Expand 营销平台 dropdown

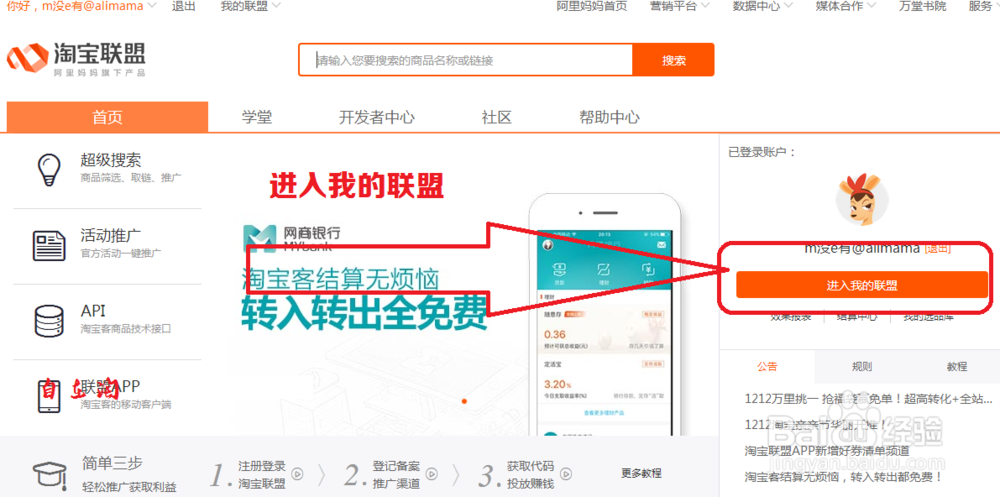705,6
